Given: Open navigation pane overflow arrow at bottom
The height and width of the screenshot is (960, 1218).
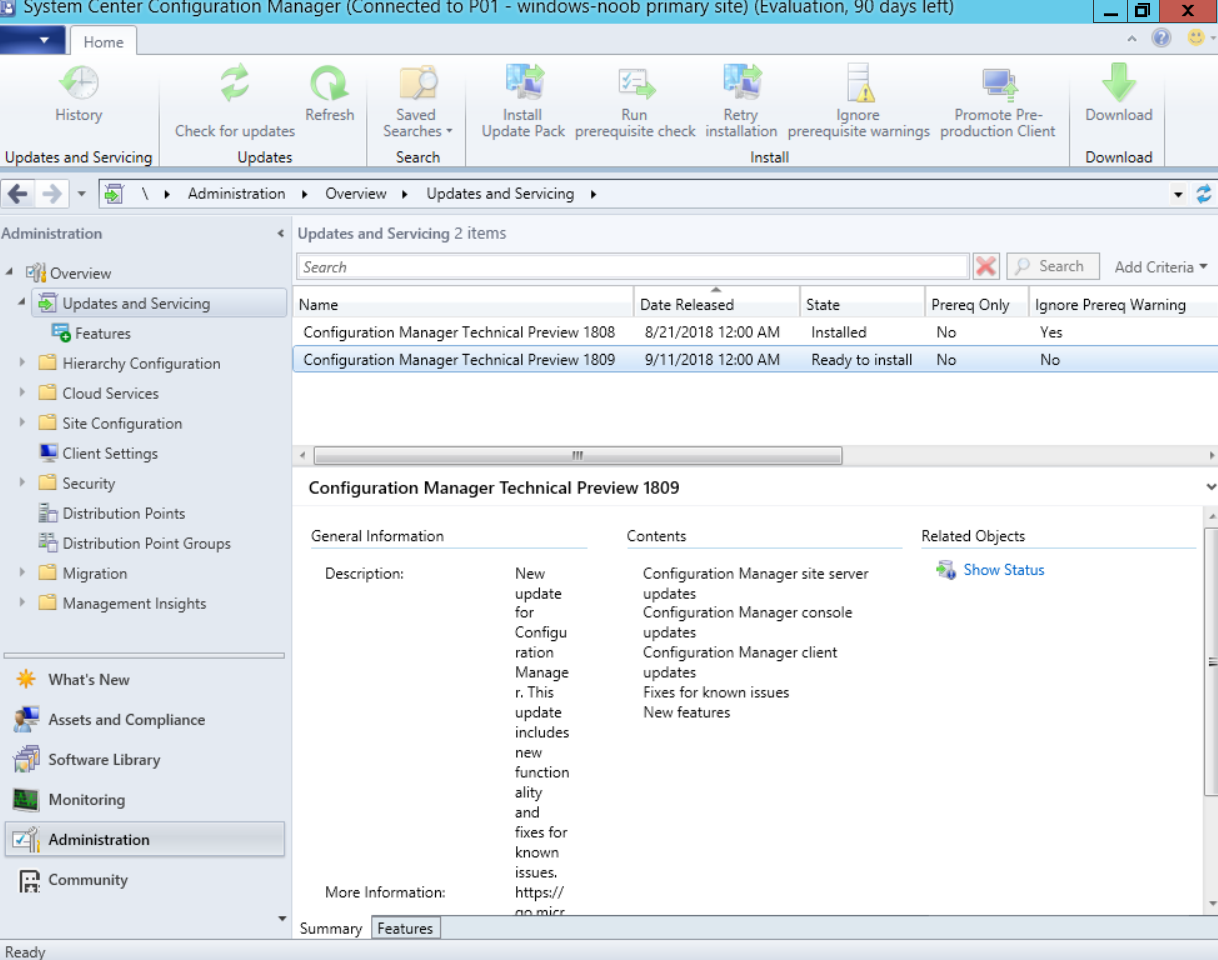Looking at the screenshot, I should (x=281, y=918).
